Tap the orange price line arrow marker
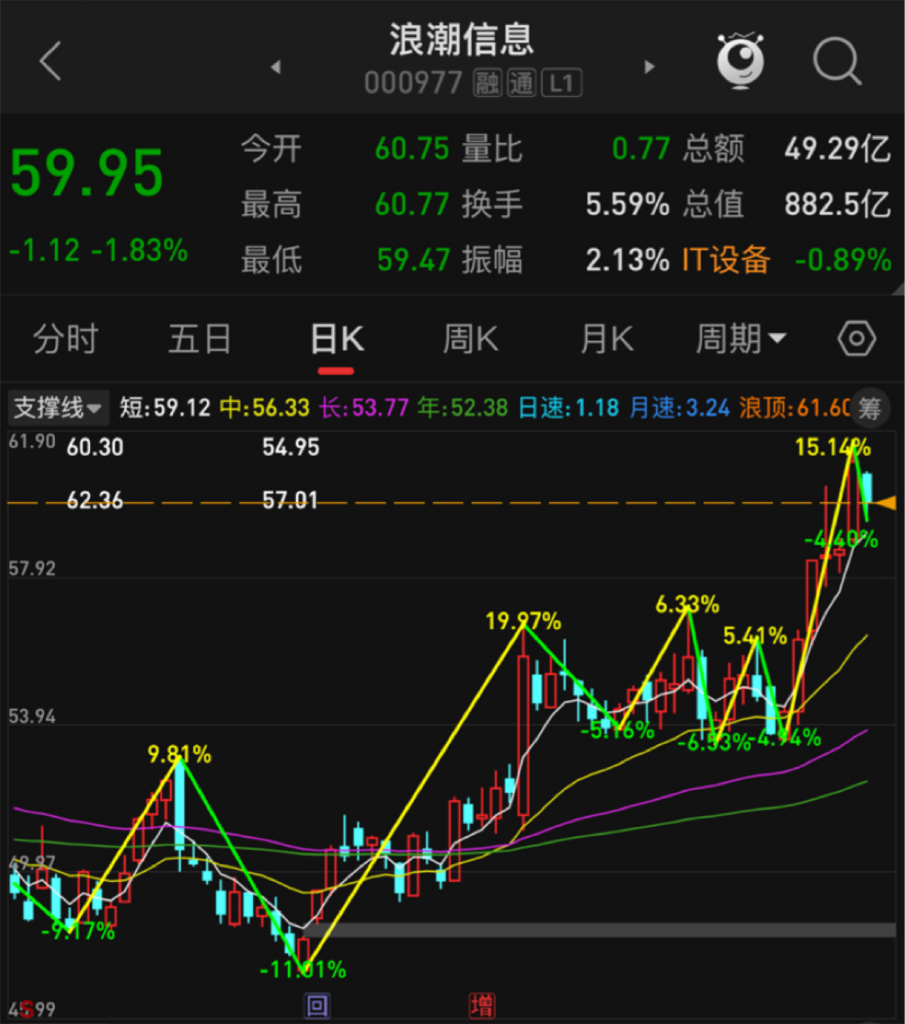Screen dimensions: 905x1024 coord(886,503)
